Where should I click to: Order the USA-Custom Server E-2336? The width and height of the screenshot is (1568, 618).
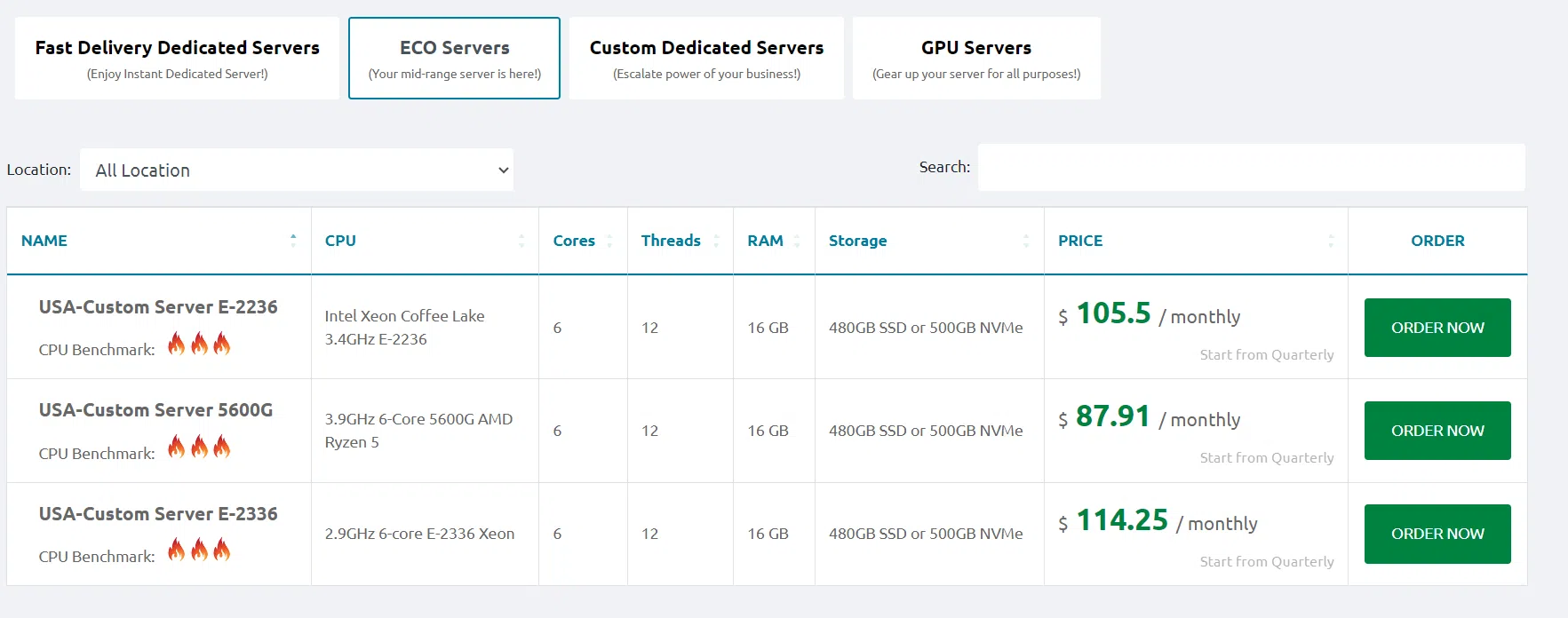click(1437, 534)
